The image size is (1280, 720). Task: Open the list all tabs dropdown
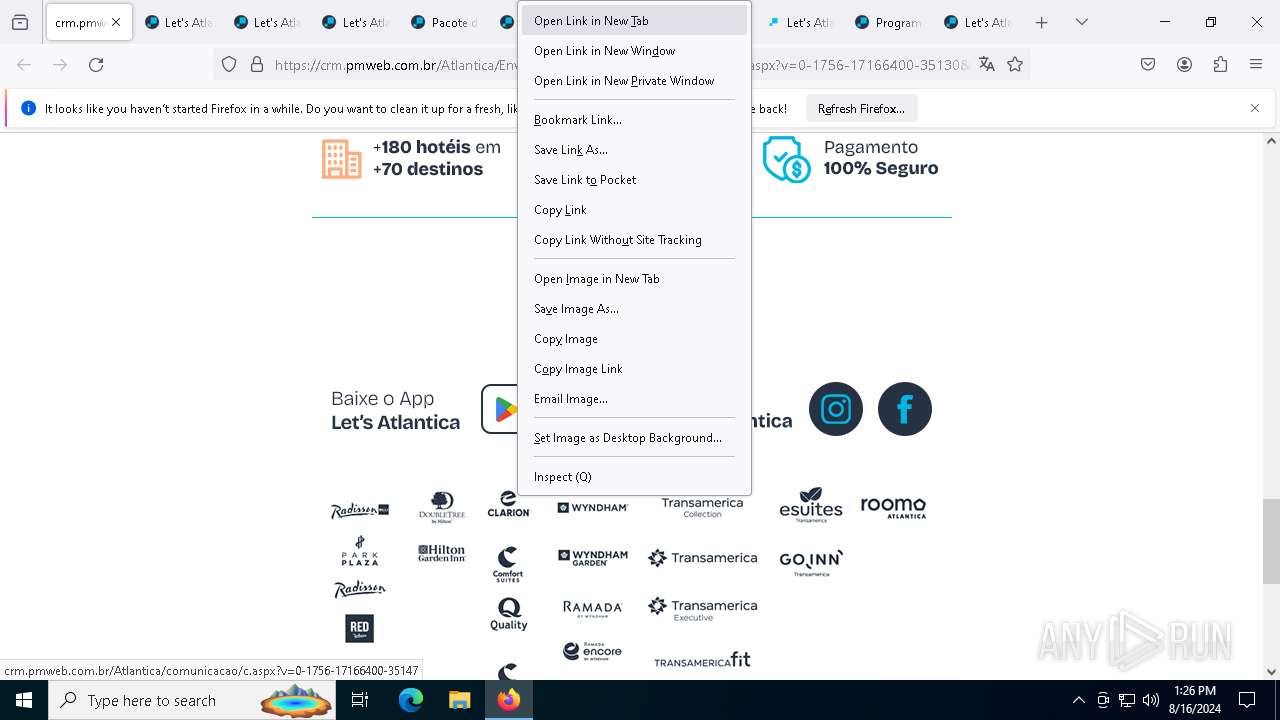click(x=1082, y=22)
